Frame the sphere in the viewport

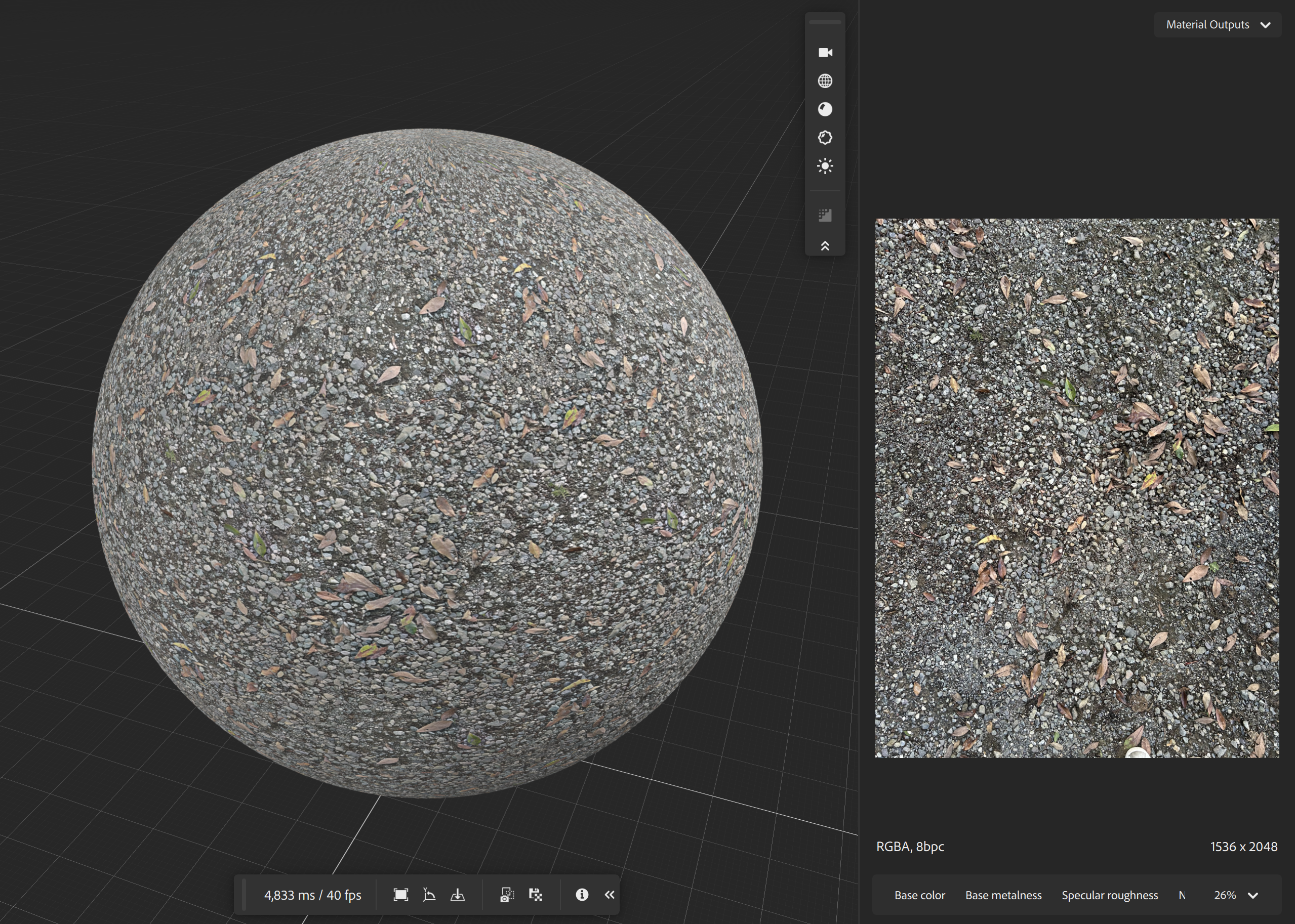(x=401, y=895)
